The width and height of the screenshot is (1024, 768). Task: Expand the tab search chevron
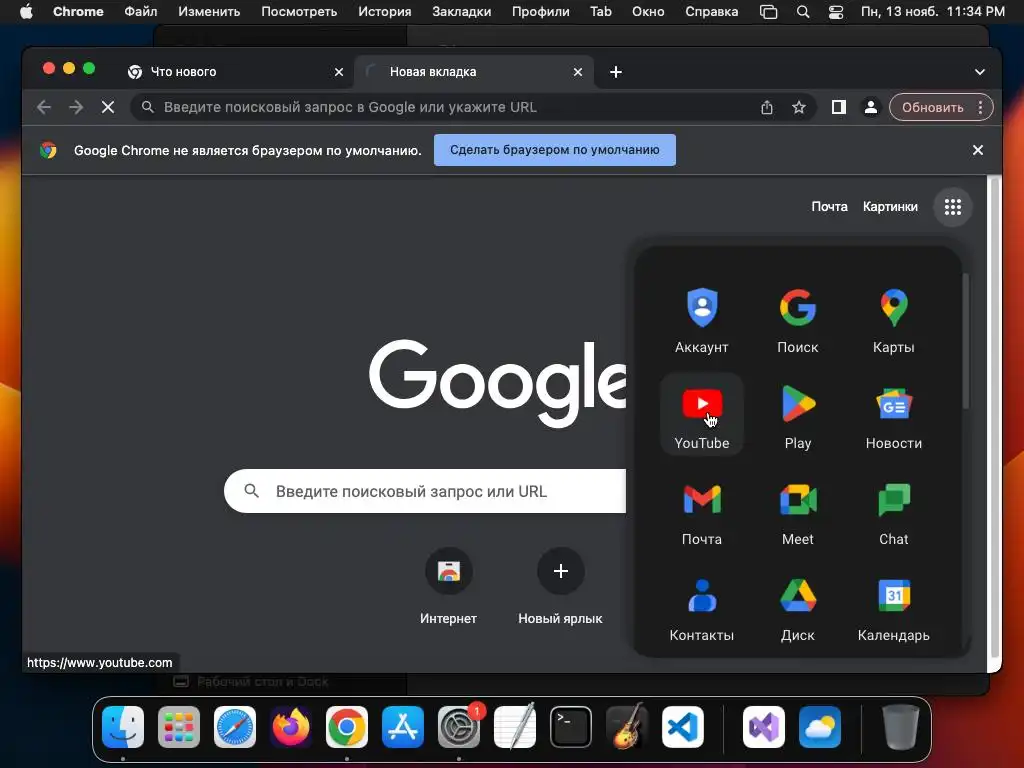[x=980, y=72]
